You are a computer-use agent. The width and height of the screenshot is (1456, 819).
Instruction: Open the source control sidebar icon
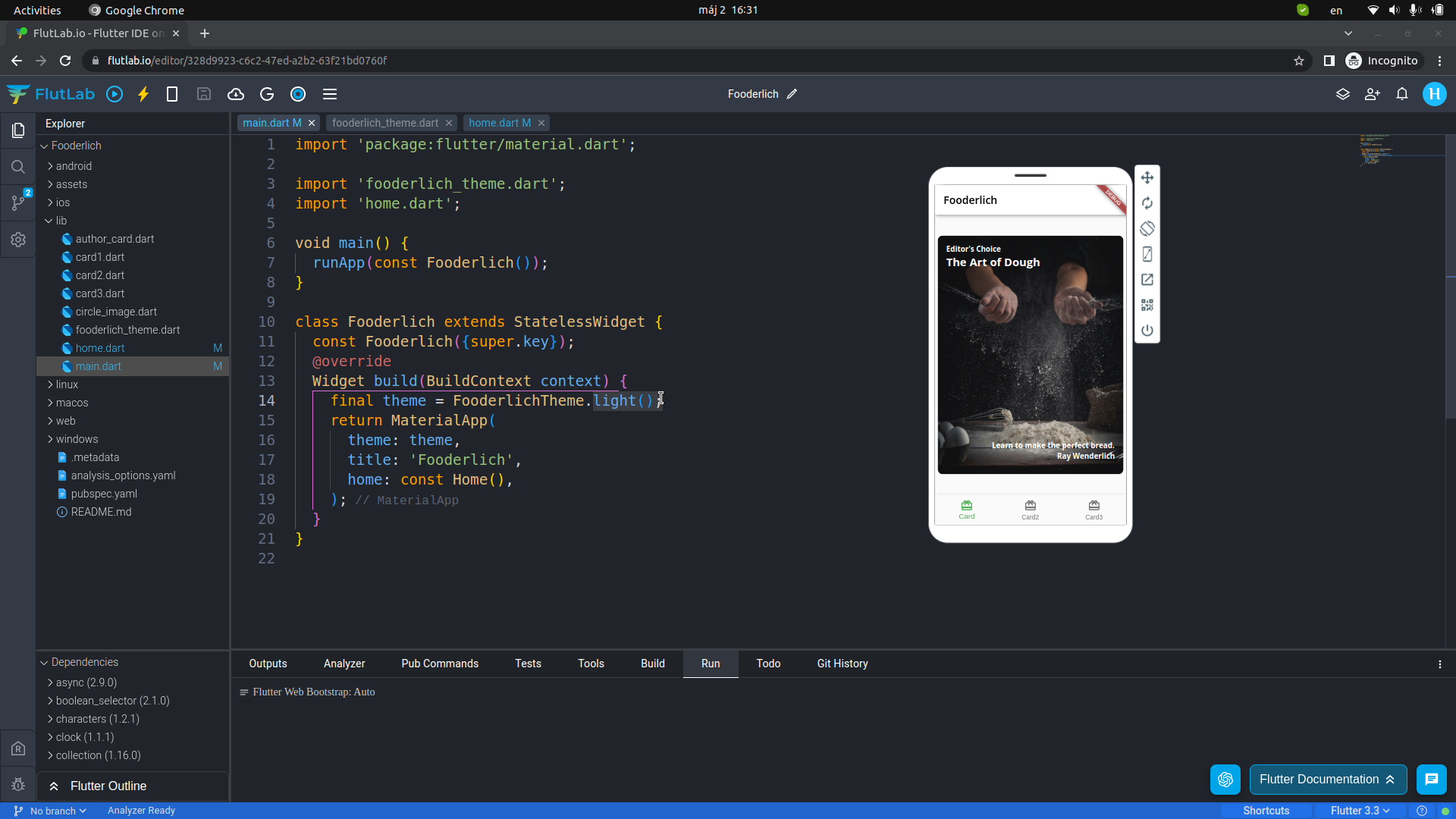pyautogui.click(x=18, y=202)
